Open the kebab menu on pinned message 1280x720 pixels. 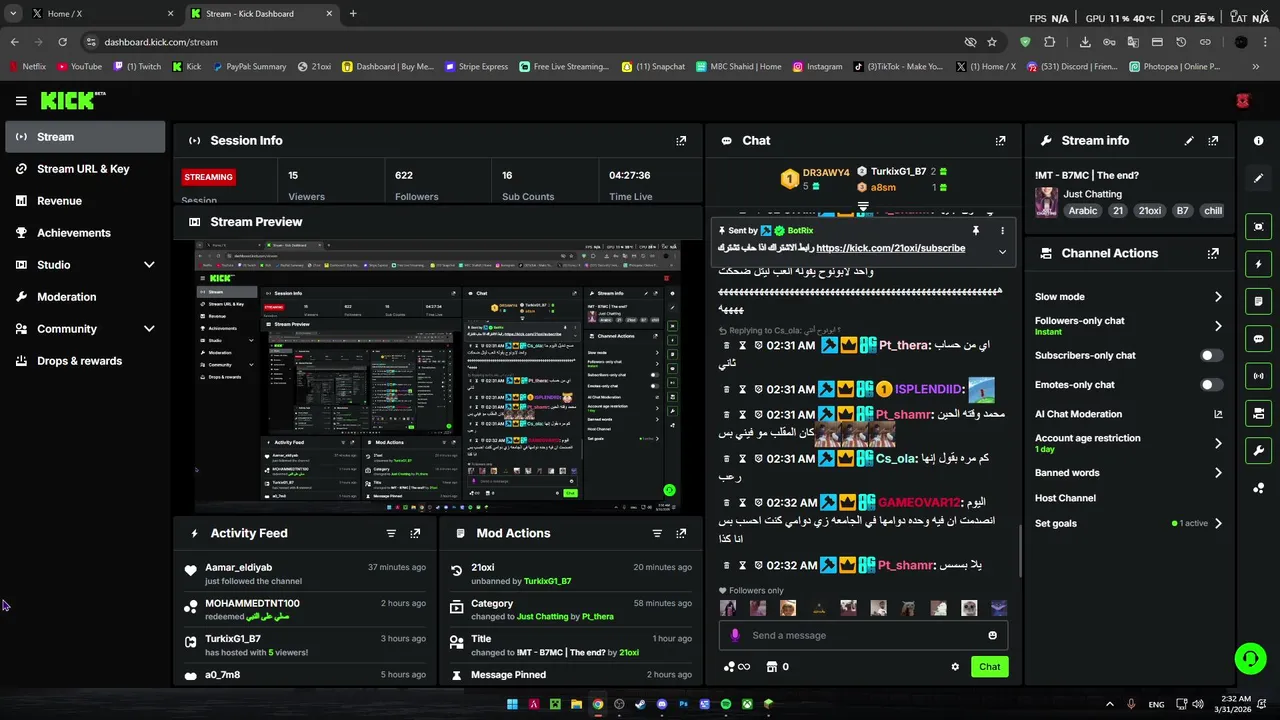(x=1002, y=231)
